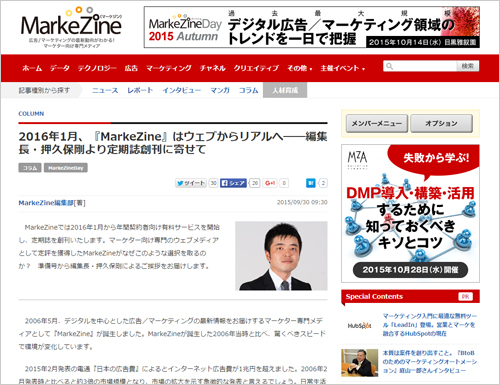Select the ニュース article type
Screen dimensions: 500x385
[x=105, y=90]
